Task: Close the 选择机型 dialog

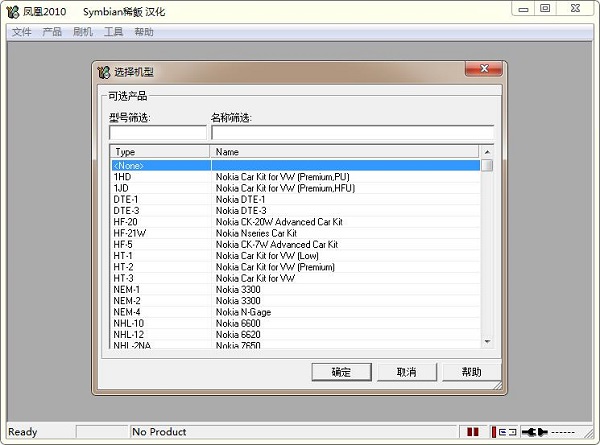Action: [x=484, y=68]
